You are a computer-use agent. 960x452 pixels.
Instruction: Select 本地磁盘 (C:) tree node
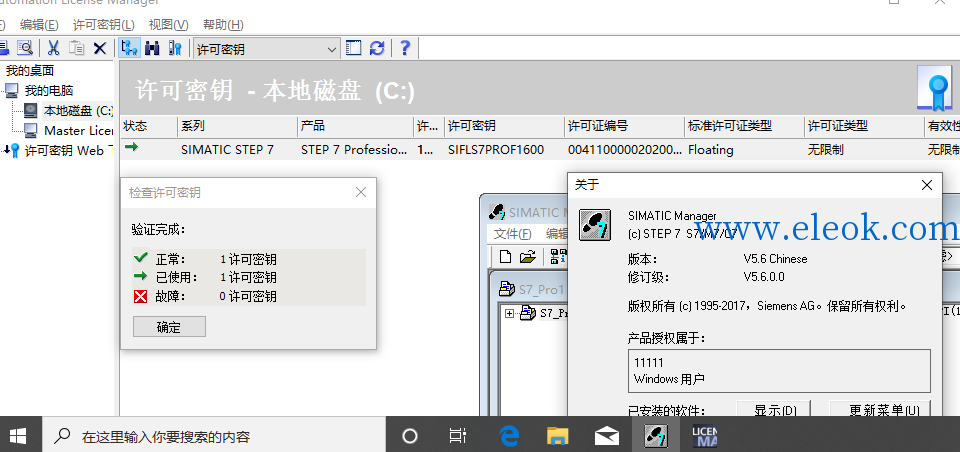click(x=78, y=111)
